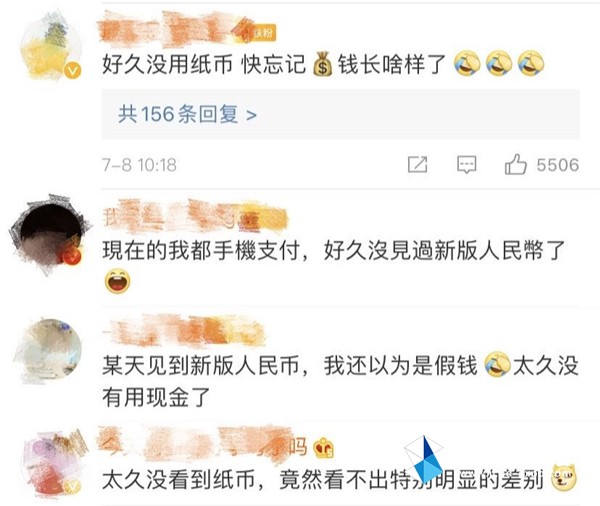Click the crown badge next to fourth username
The height and width of the screenshot is (506, 600).
323,448
